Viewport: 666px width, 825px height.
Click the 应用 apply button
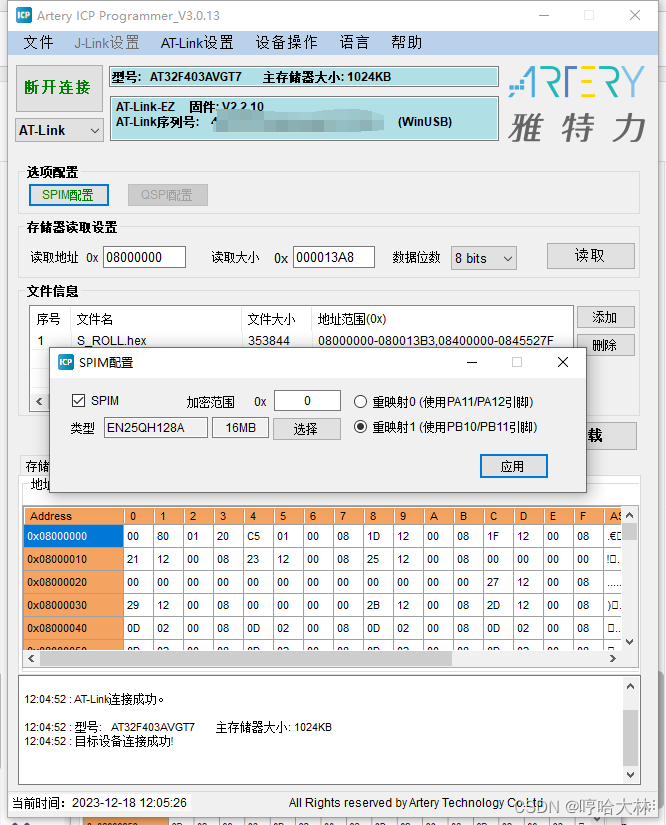coord(513,466)
